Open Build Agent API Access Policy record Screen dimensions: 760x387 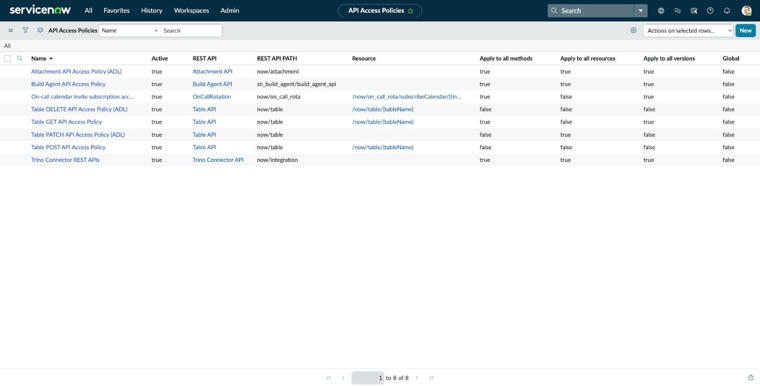[x=68, y=84]
